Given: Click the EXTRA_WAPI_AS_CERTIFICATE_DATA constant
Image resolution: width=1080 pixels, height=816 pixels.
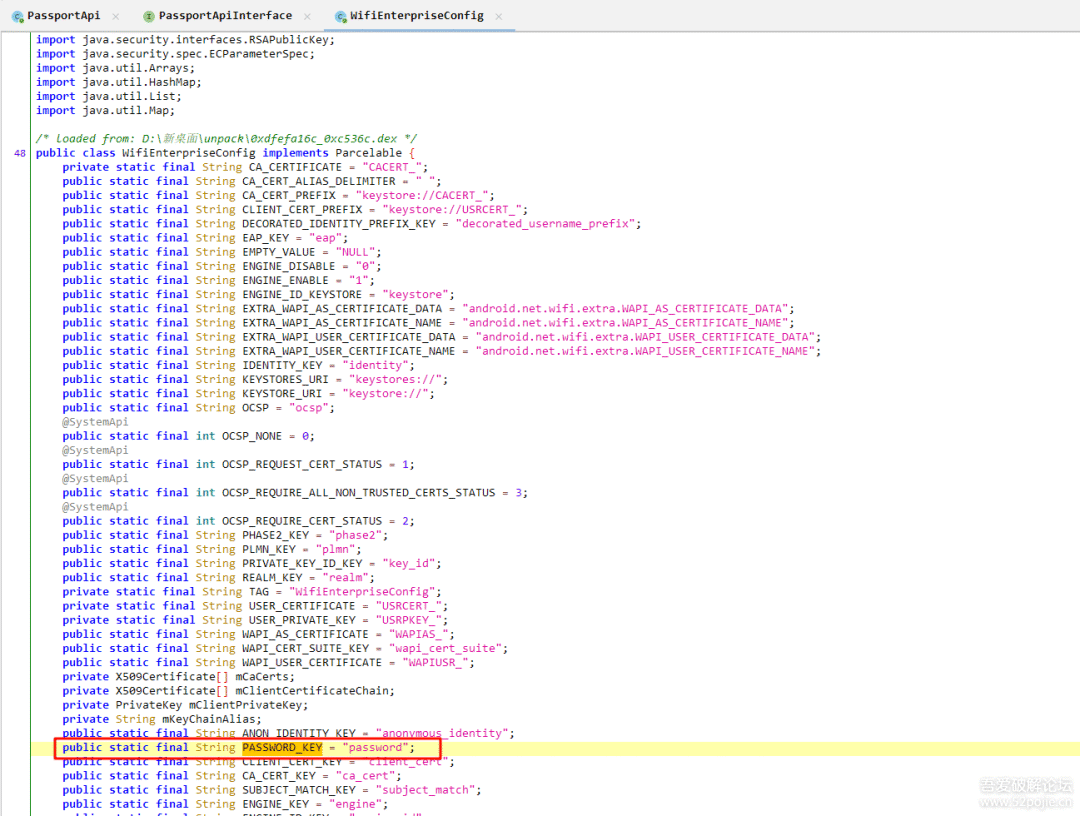Looking at the screenshot, I should (x=342, y=308).
